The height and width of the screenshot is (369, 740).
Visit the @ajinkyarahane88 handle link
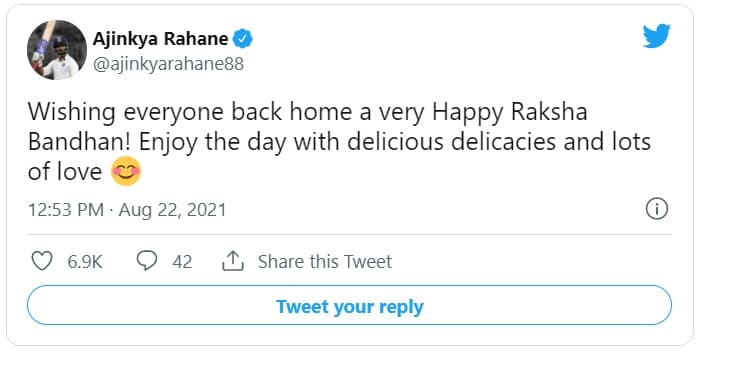(168, 64)
